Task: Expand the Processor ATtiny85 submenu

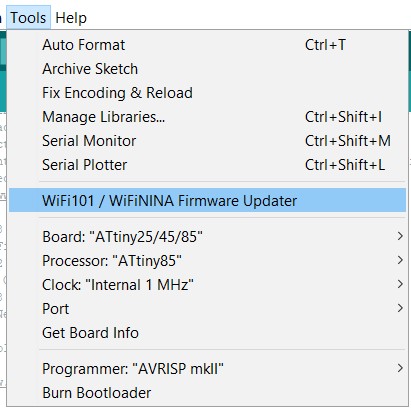Action: coord(207,261)
